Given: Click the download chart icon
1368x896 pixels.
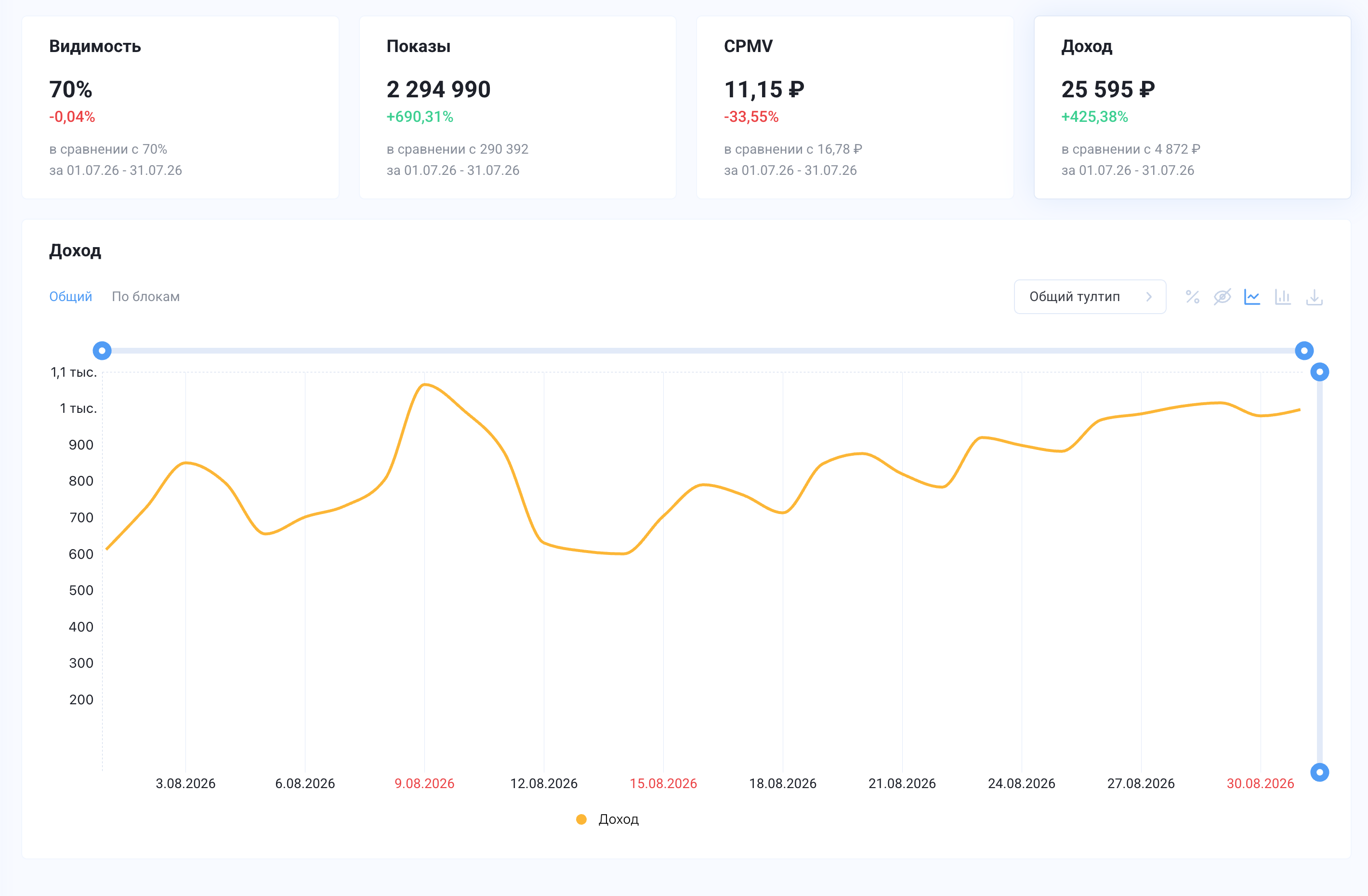Looking at the screenshot, I should click(1315, 297).
